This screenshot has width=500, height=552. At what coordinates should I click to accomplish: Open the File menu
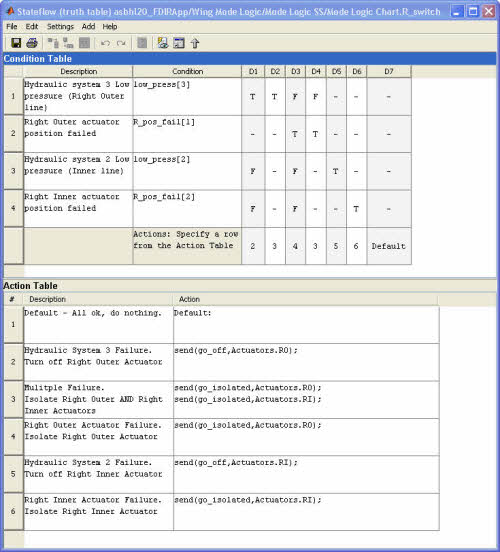click(x=12, y=26)
